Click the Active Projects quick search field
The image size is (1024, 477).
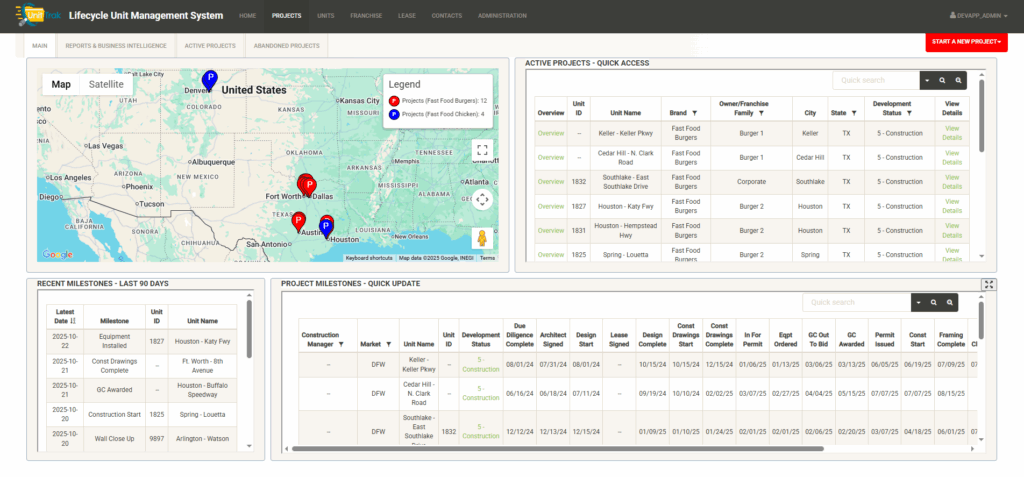pyautogui.click(x=875, y=80)
